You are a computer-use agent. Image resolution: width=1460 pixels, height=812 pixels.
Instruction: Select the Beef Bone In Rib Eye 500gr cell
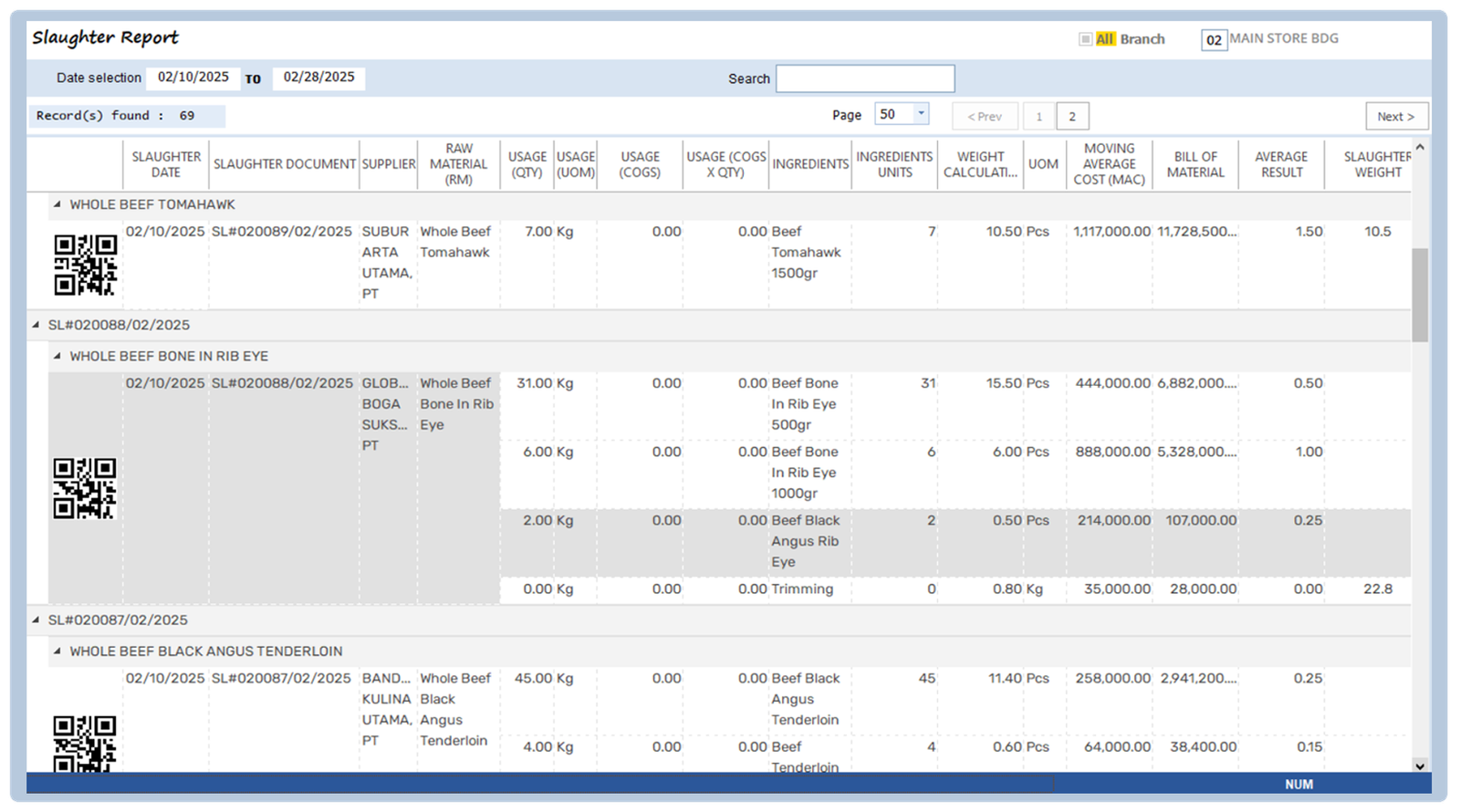point(810,404)
